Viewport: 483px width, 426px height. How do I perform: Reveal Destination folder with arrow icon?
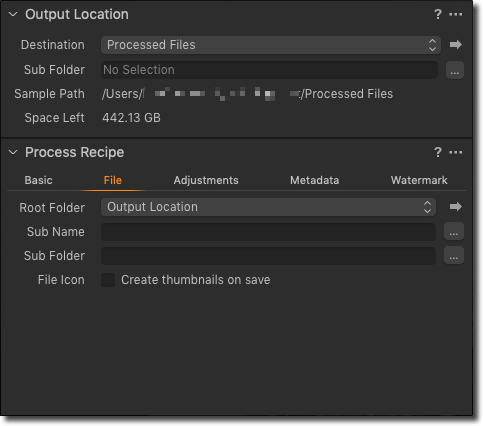(x=455, y=44)
